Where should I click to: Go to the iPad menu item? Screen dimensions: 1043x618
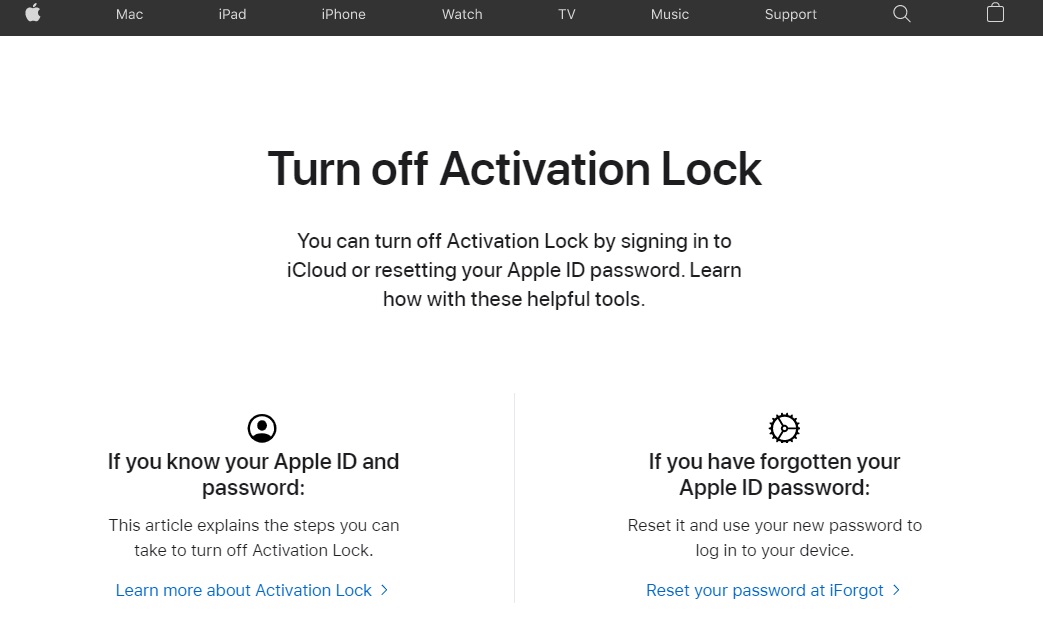coord(232,14)
